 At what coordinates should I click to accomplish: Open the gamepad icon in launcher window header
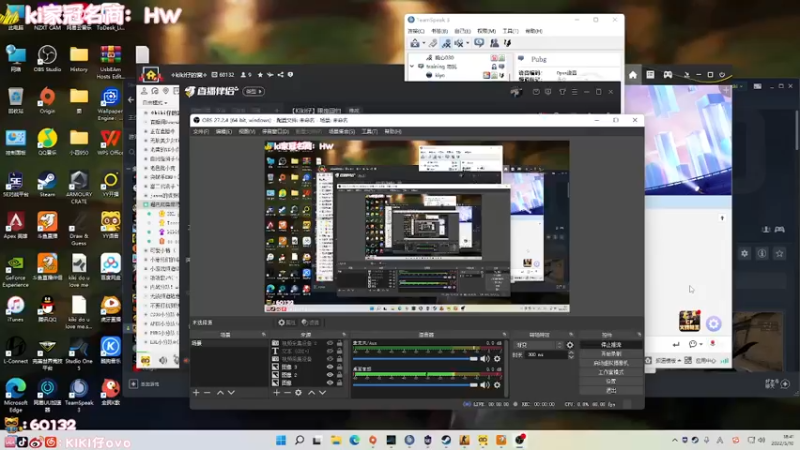click(x=667, y=75)
